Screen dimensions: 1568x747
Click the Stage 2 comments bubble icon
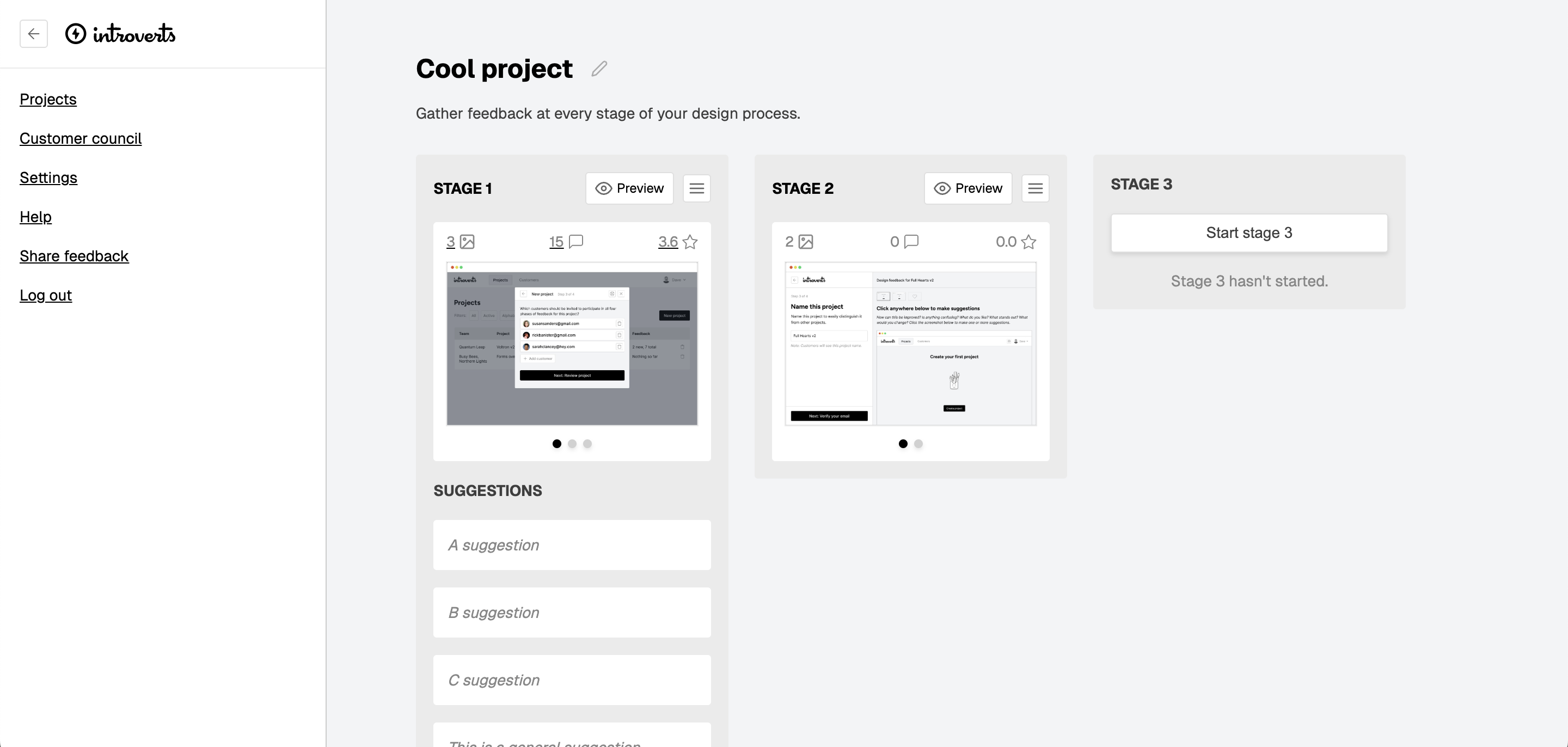pos(911,242)
